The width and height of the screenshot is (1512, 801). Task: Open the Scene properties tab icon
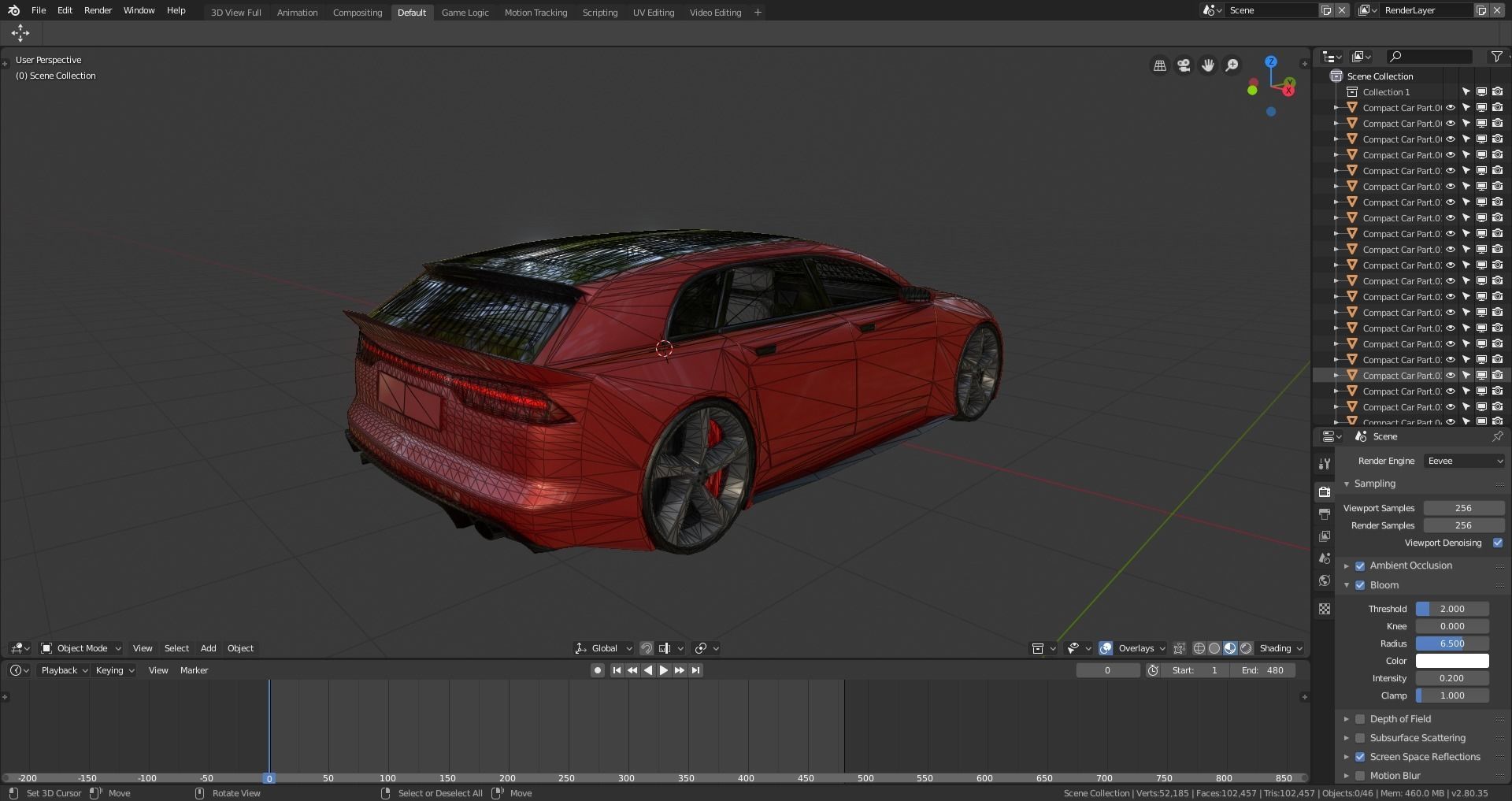1325,558
